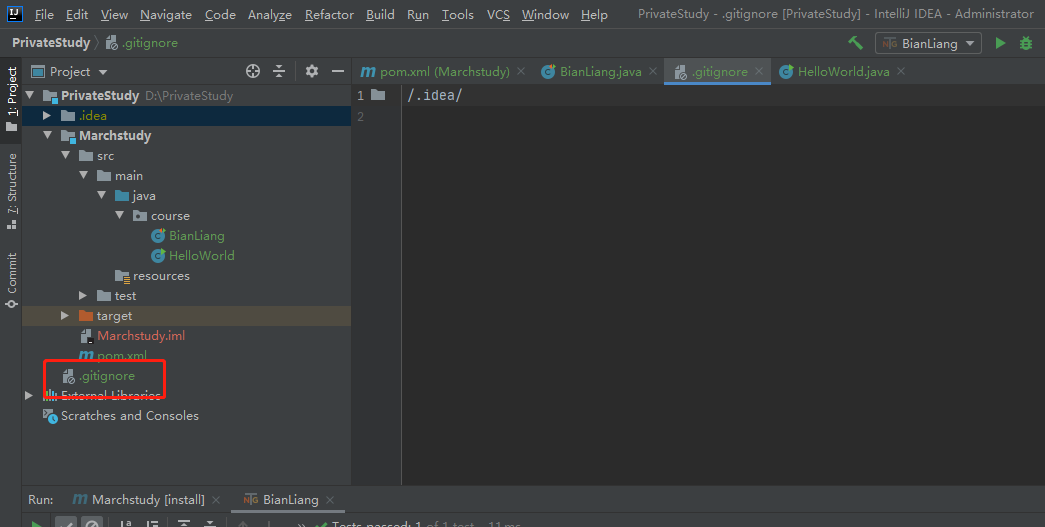Collapse the course package
This screenshot has height=527, width=1045.
point(119,215)
